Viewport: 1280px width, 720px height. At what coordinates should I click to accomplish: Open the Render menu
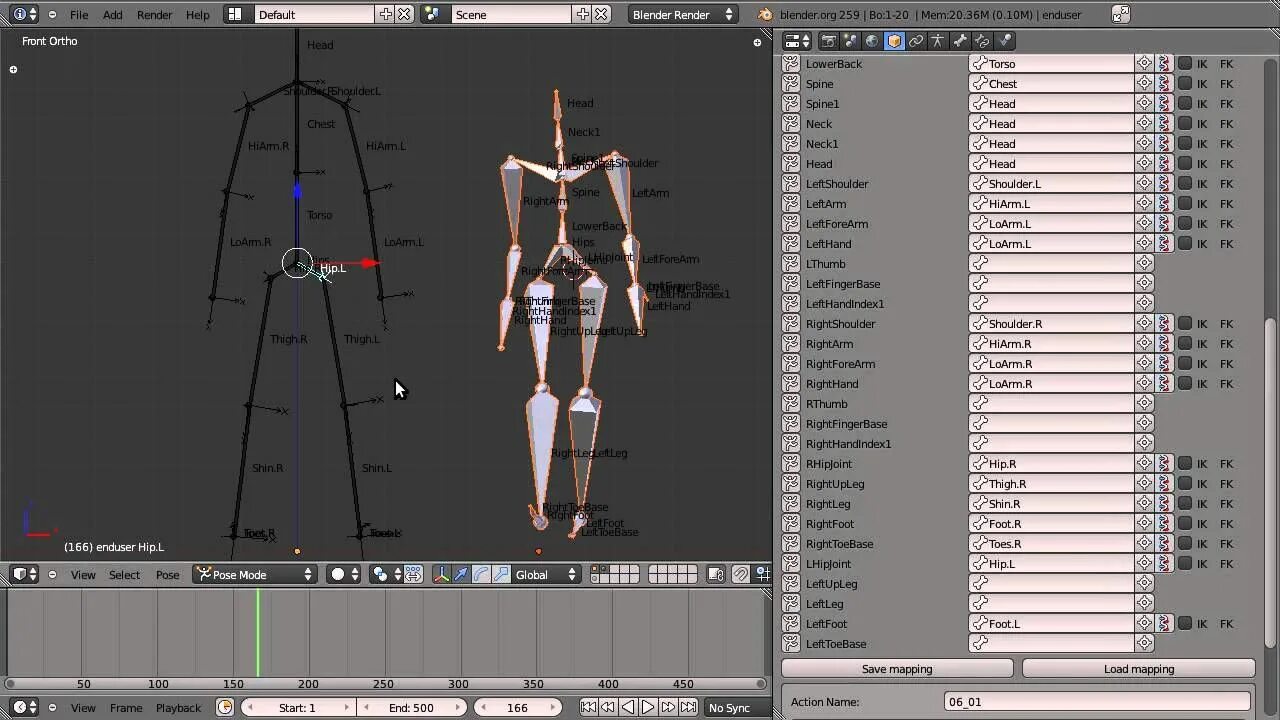tap(154, 15)
